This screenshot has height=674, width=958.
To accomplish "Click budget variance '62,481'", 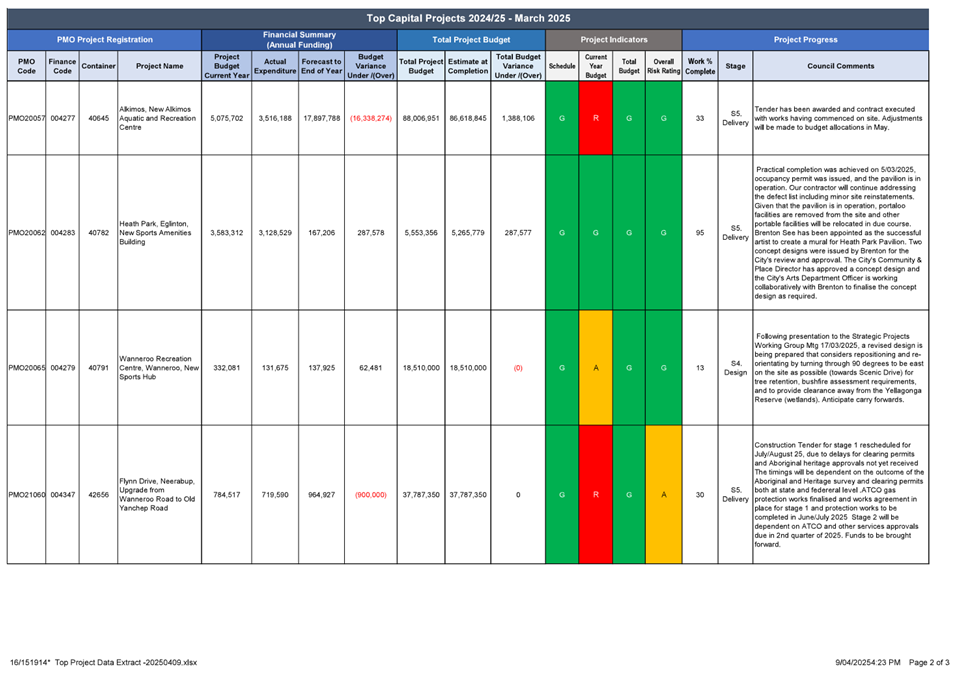I will (x=371, y=368).
